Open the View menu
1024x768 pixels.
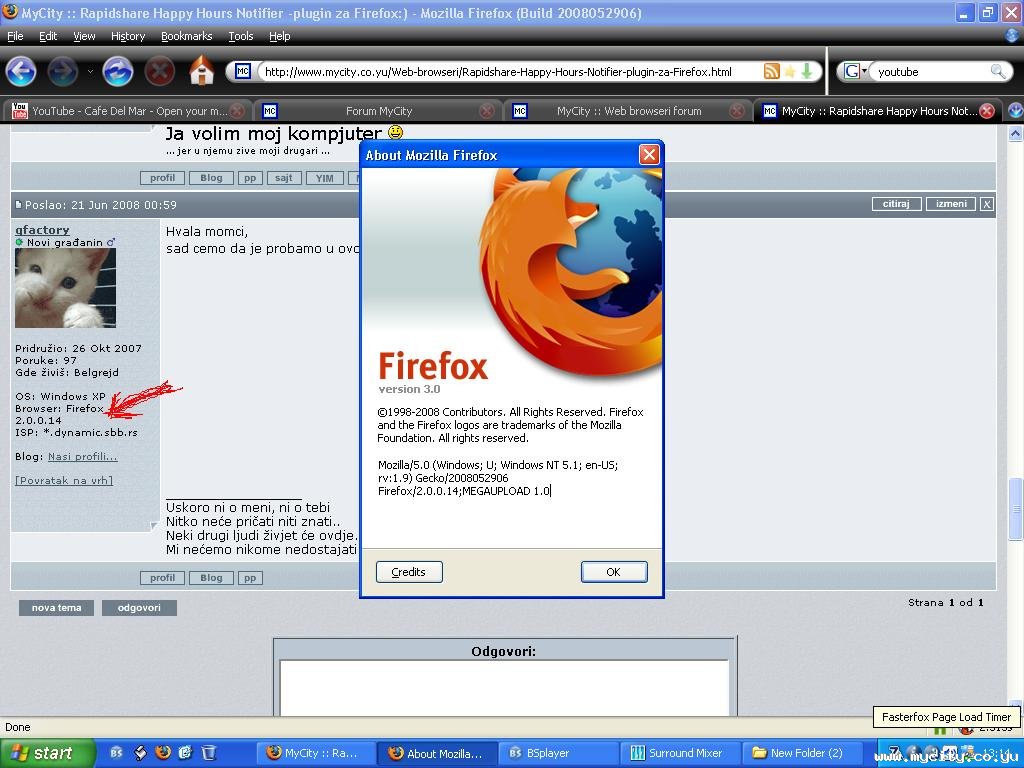[x=84, y=36]
